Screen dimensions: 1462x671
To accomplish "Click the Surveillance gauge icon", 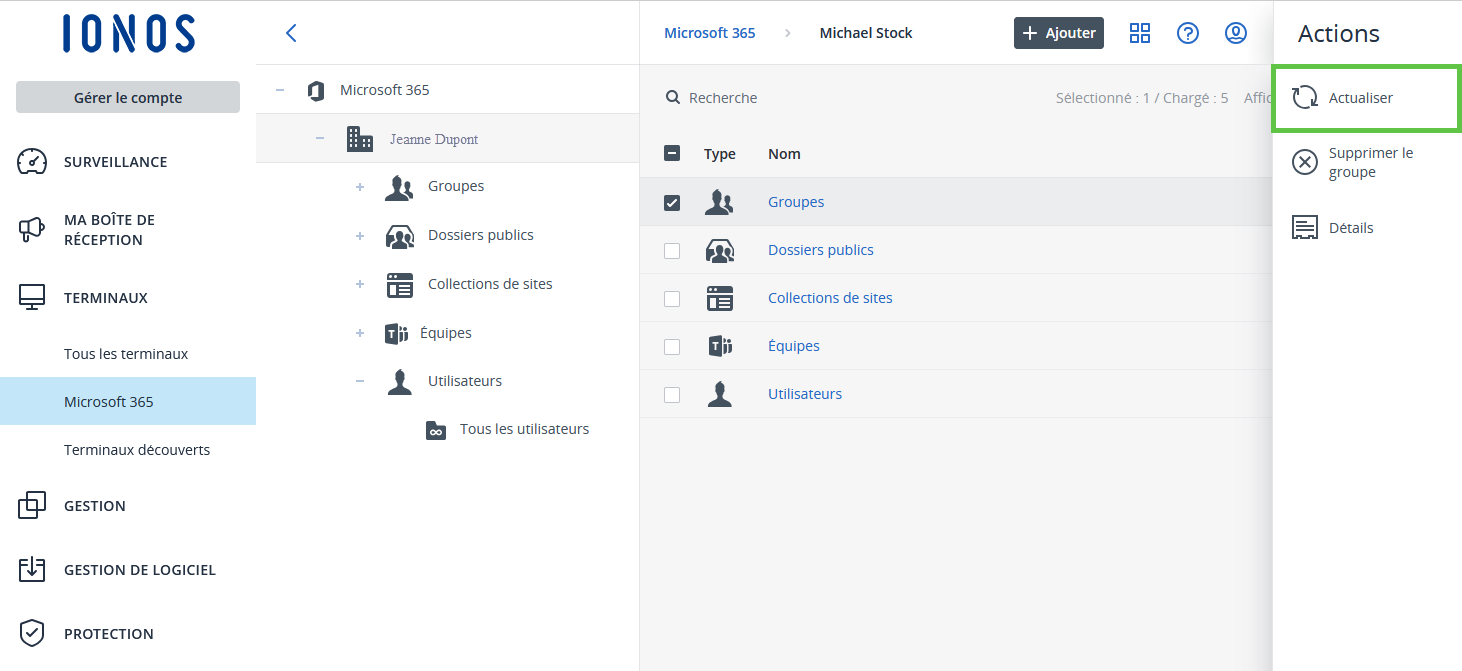I will [x=32, y=162].
